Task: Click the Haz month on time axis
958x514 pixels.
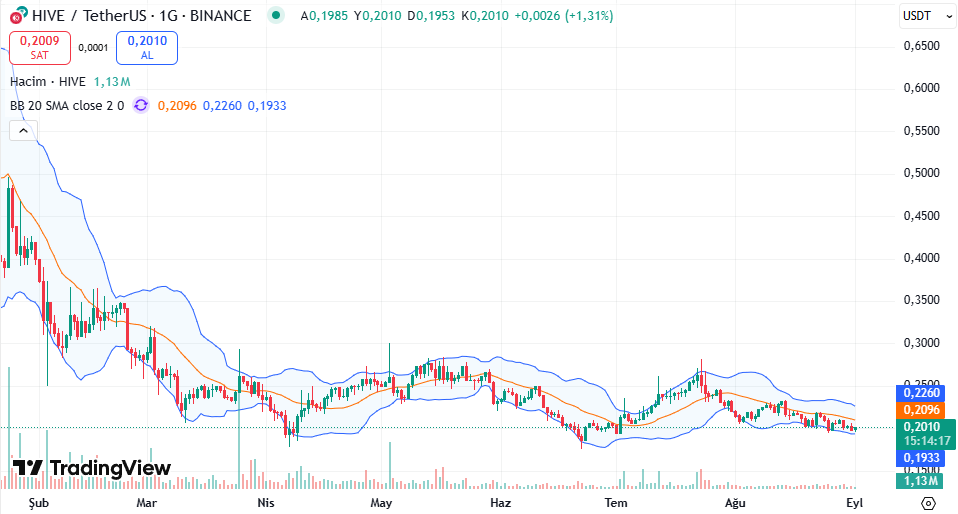Action: (x=500, y=503)
